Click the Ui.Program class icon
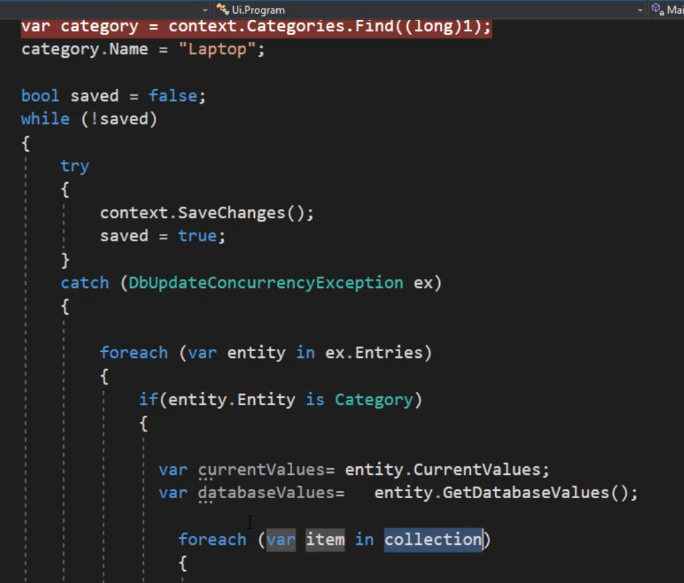The height and width of the screenshot is (583, 684). pyautogui.click(x=222, y=9)
